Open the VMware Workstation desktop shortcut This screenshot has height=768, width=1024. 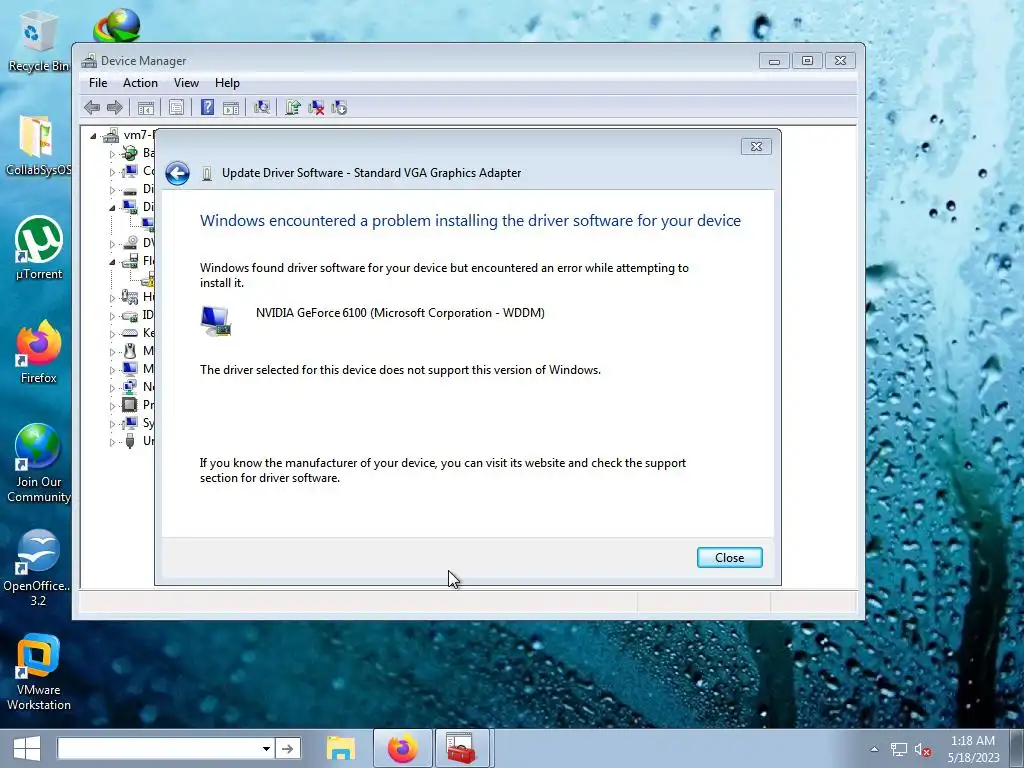click(x=39, y=673)
